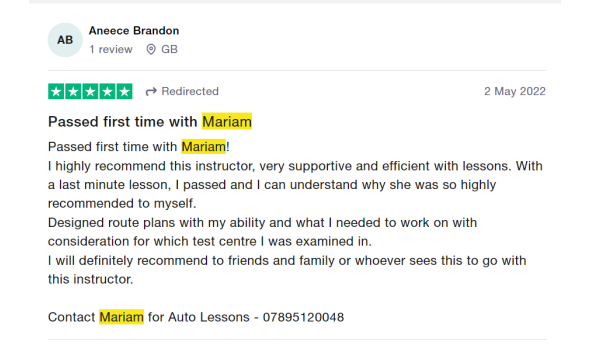Click the 2 May 2022 date
The height and width of the screenshot is (361, 595).
515,91
